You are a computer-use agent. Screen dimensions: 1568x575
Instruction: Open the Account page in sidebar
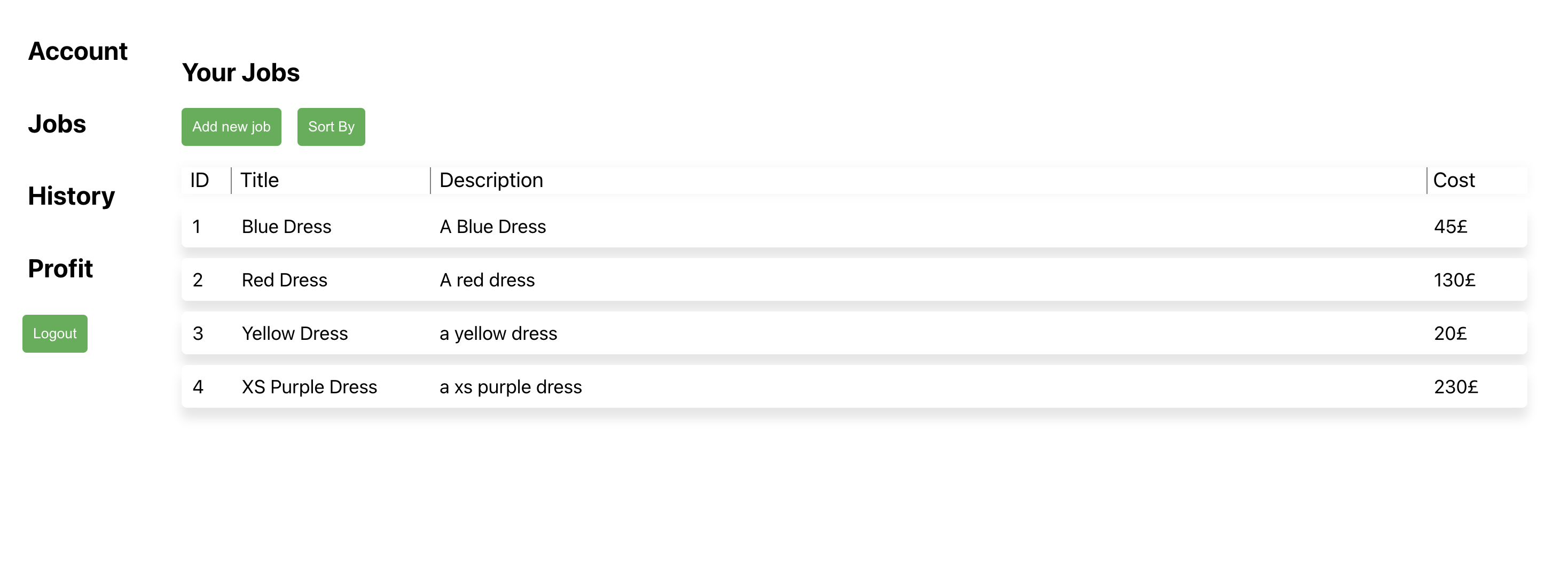(77, 52)
